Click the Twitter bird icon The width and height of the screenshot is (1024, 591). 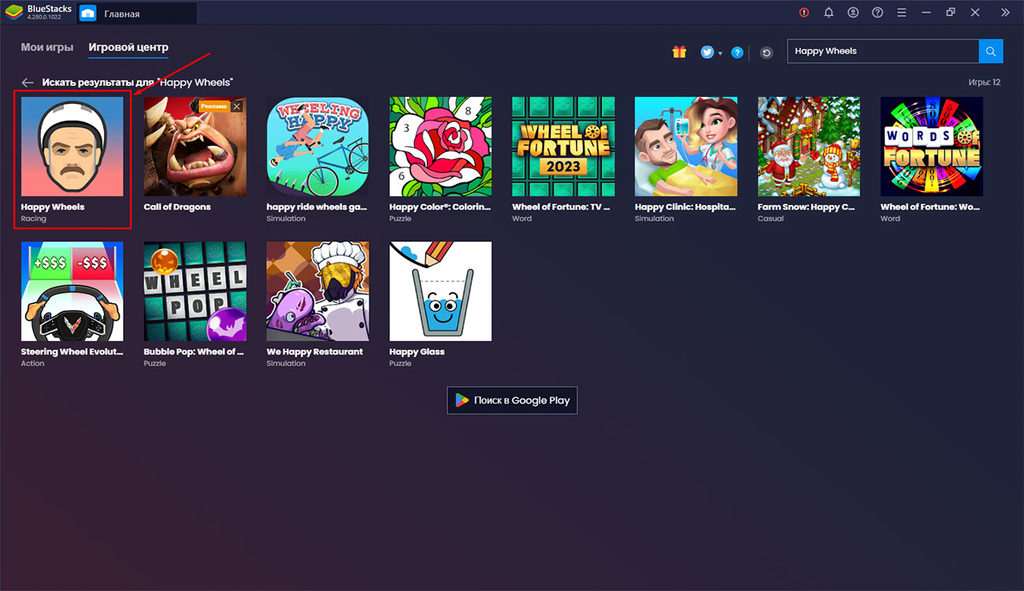(707, 52)
